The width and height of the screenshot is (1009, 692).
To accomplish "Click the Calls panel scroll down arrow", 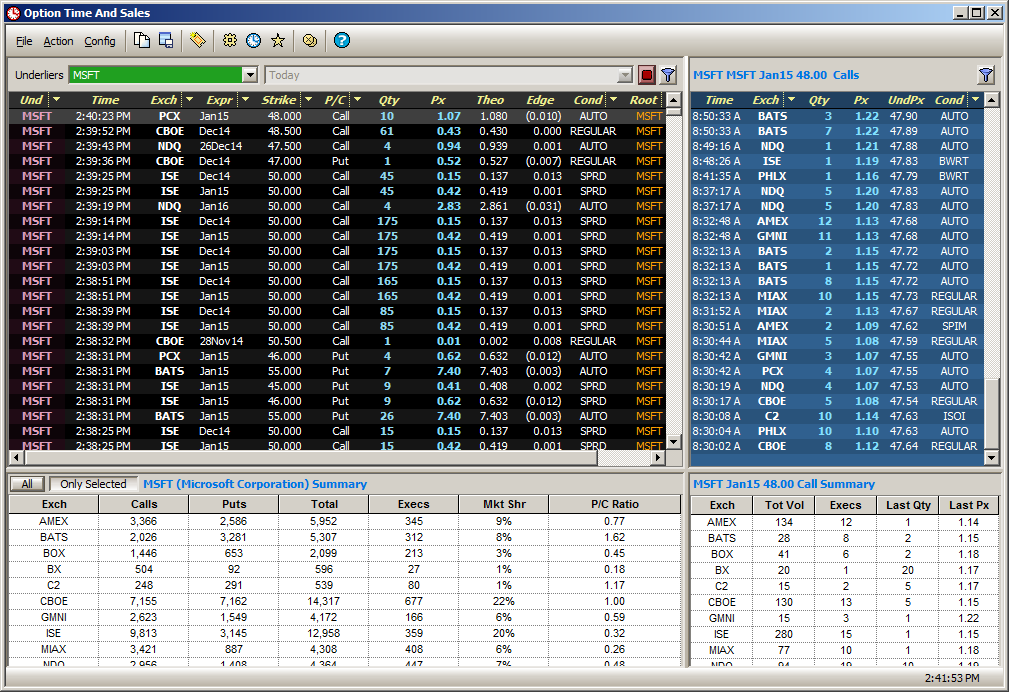I will pyautogui.click(x=991, y=458).
